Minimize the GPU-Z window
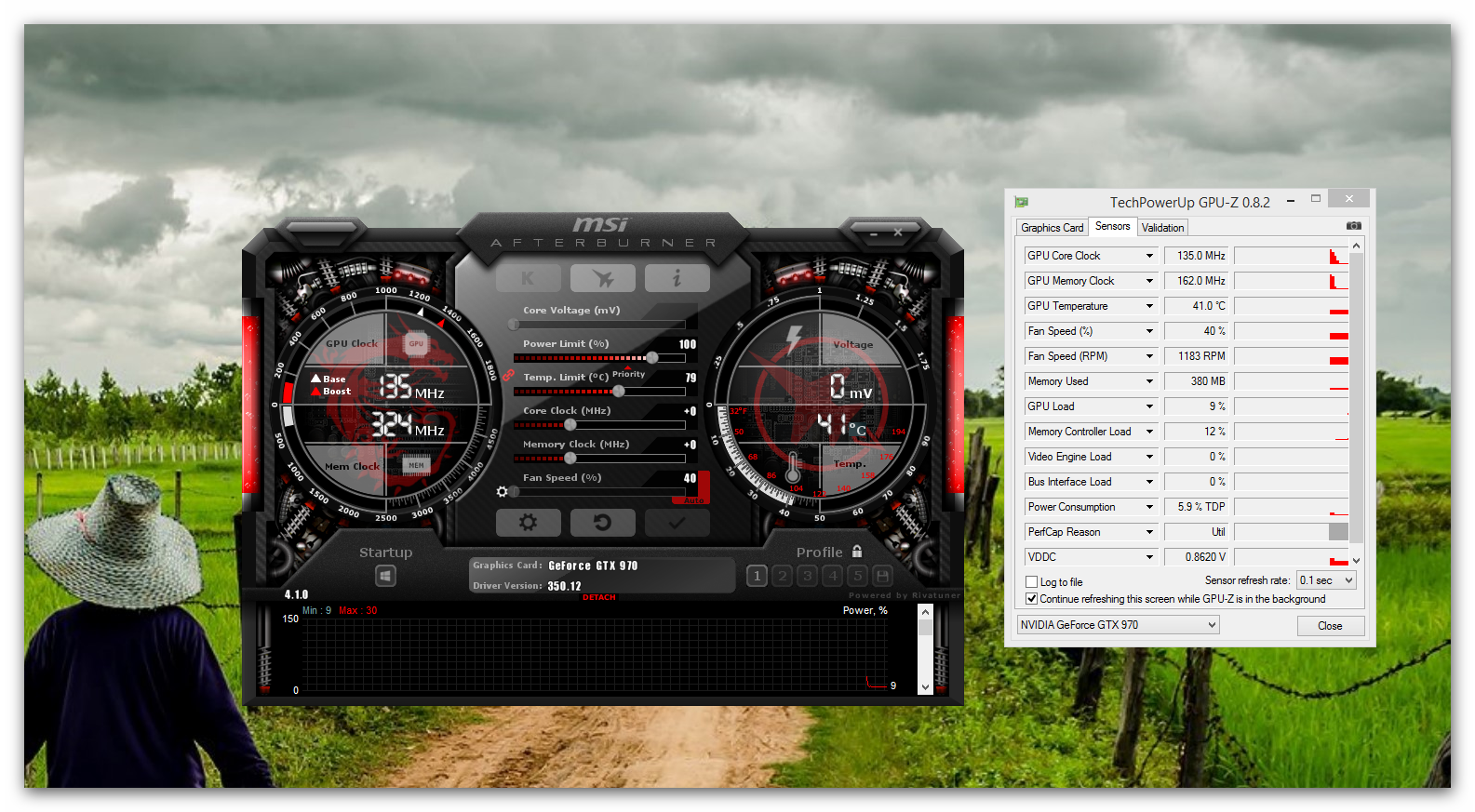Image resolution: width=1475 pixels, height=812 pixels. 1291,200
